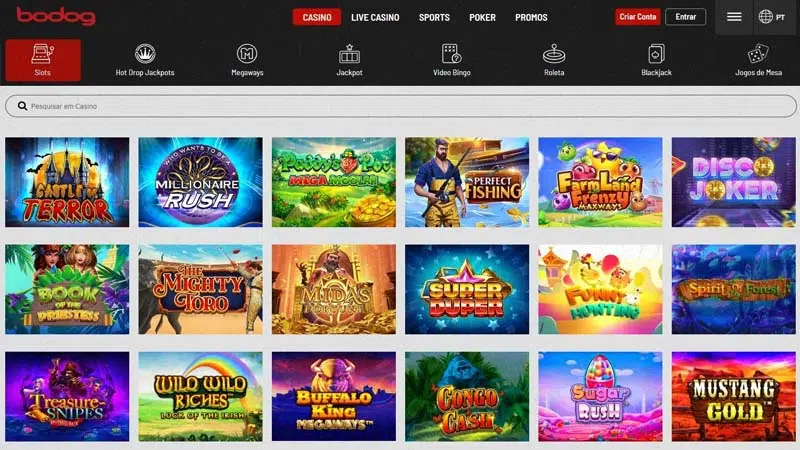Open the Jackpot category icon
This screenshot has width=800, height=450.
click(x=349, y=54)
